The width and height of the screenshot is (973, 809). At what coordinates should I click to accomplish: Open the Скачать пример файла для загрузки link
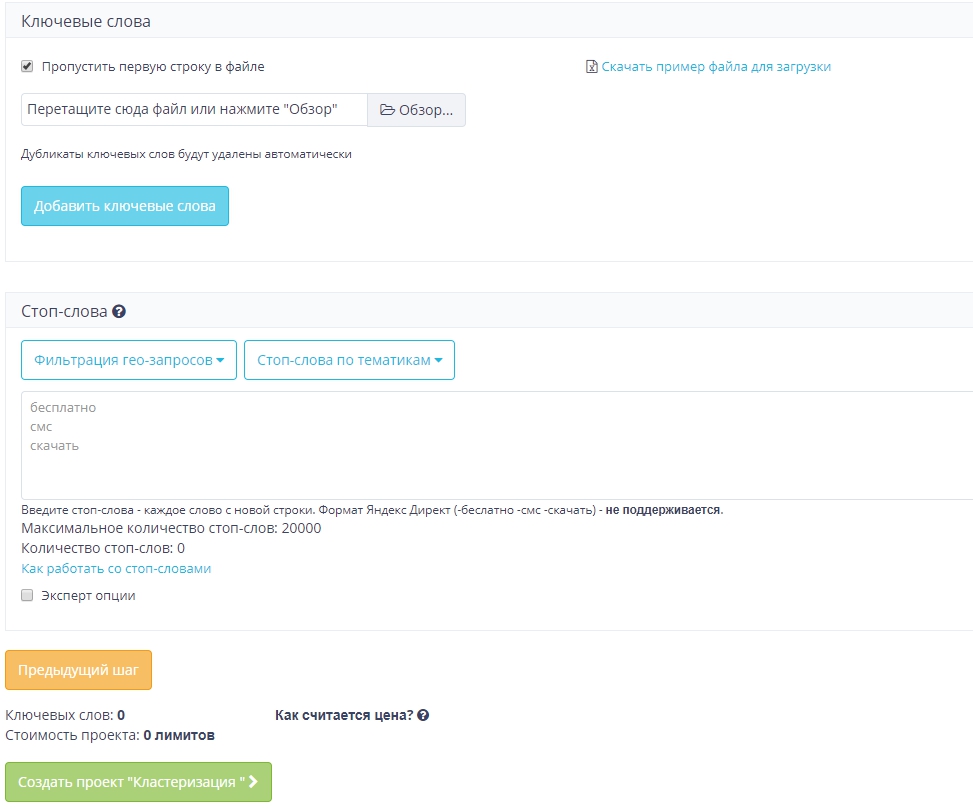point(716,67)
